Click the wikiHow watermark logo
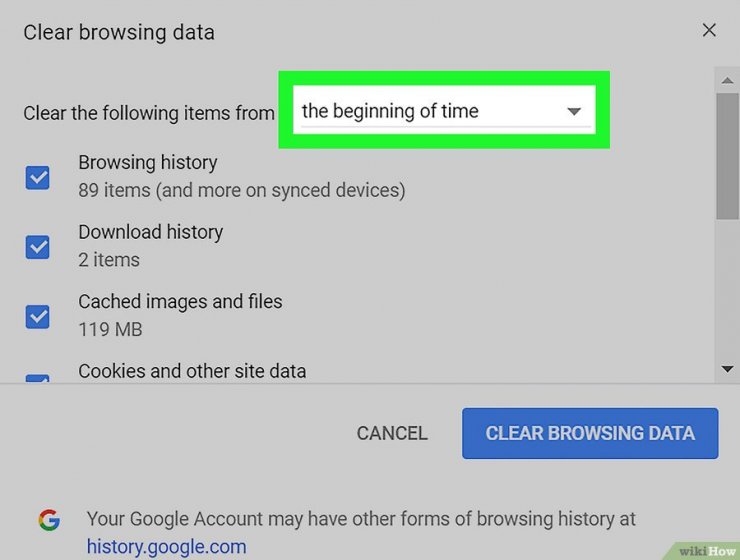 point(706,551)
